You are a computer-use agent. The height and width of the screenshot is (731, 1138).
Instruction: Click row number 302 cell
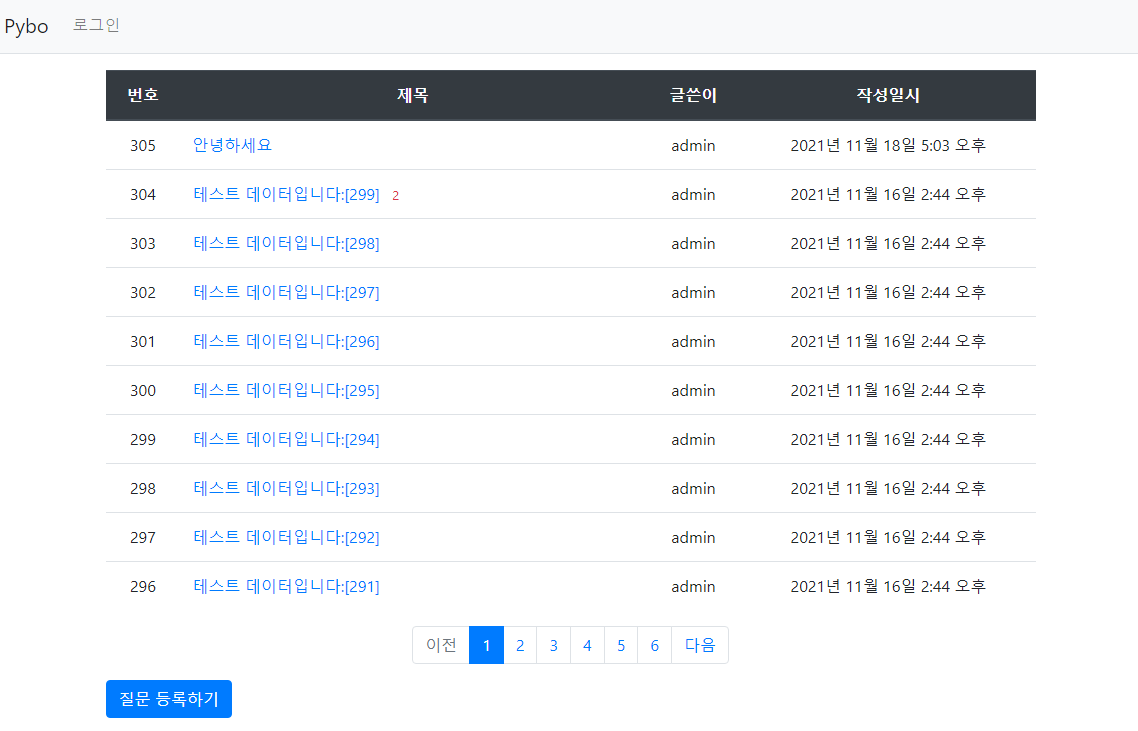143,293
